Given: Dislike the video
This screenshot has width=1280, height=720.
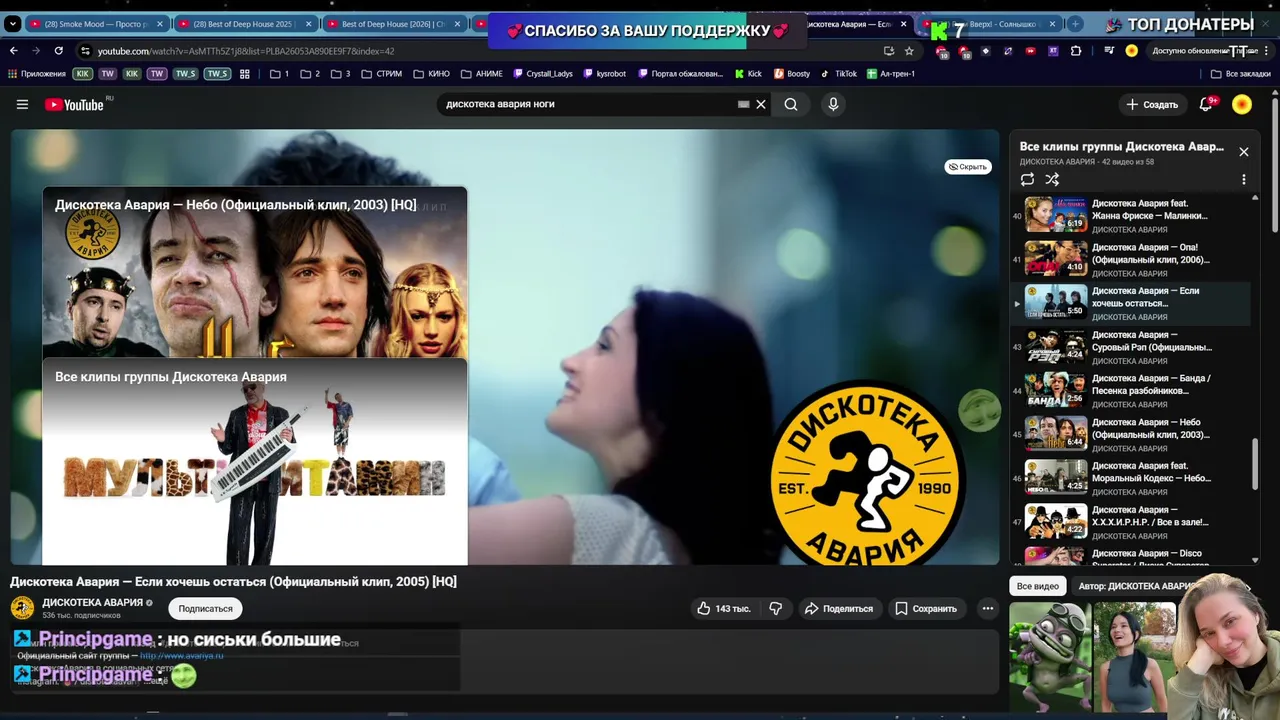Looking at the screenshot, I should coord(775,608).
